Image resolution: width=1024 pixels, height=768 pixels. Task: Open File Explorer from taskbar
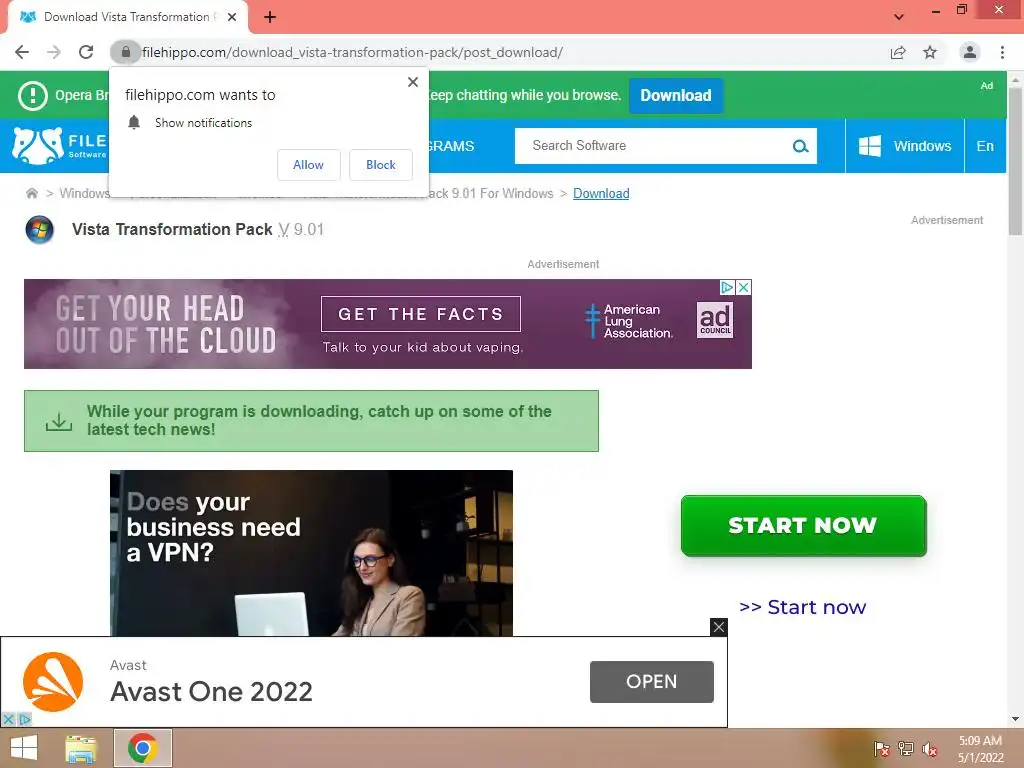coord(81,748)
